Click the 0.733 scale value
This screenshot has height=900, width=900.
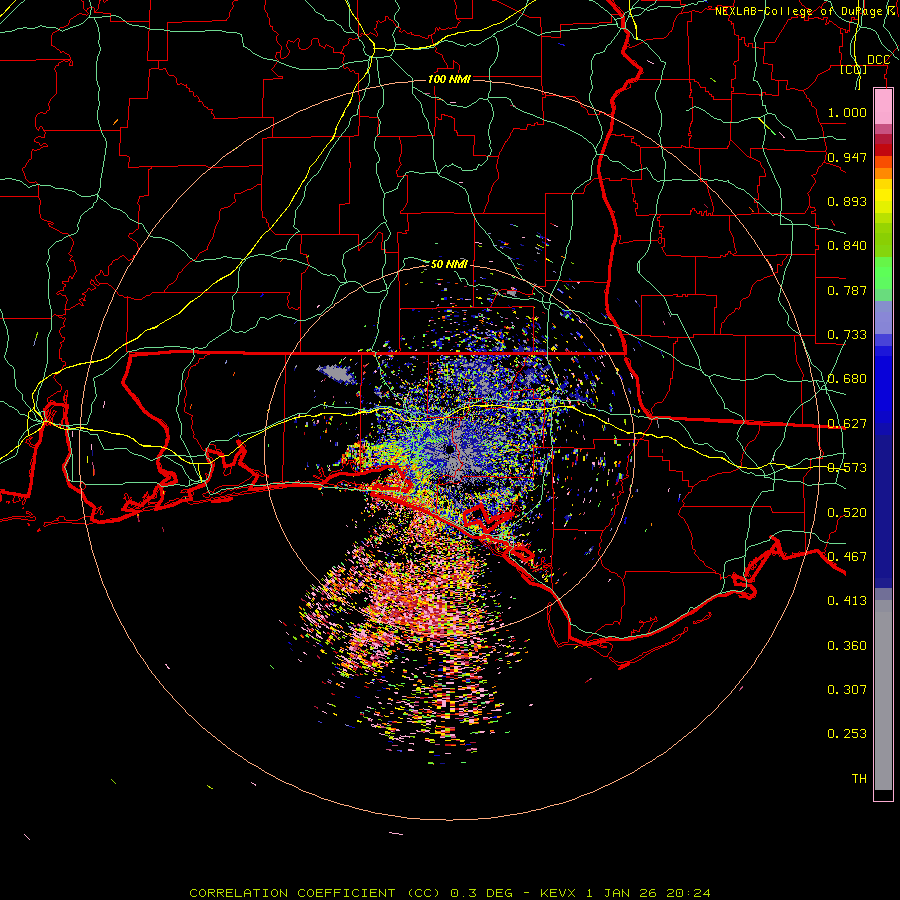[847, 335]
